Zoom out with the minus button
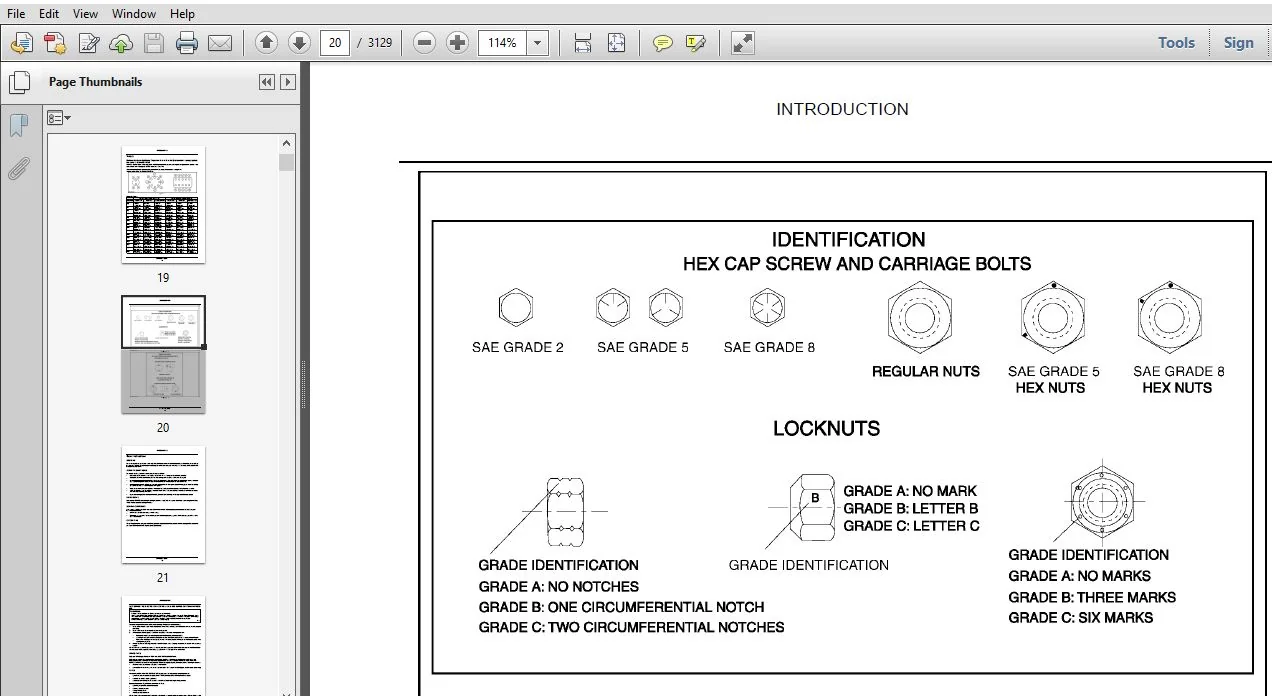The width and height of the screenshot is (1272, 696). (x=424, y=43)
